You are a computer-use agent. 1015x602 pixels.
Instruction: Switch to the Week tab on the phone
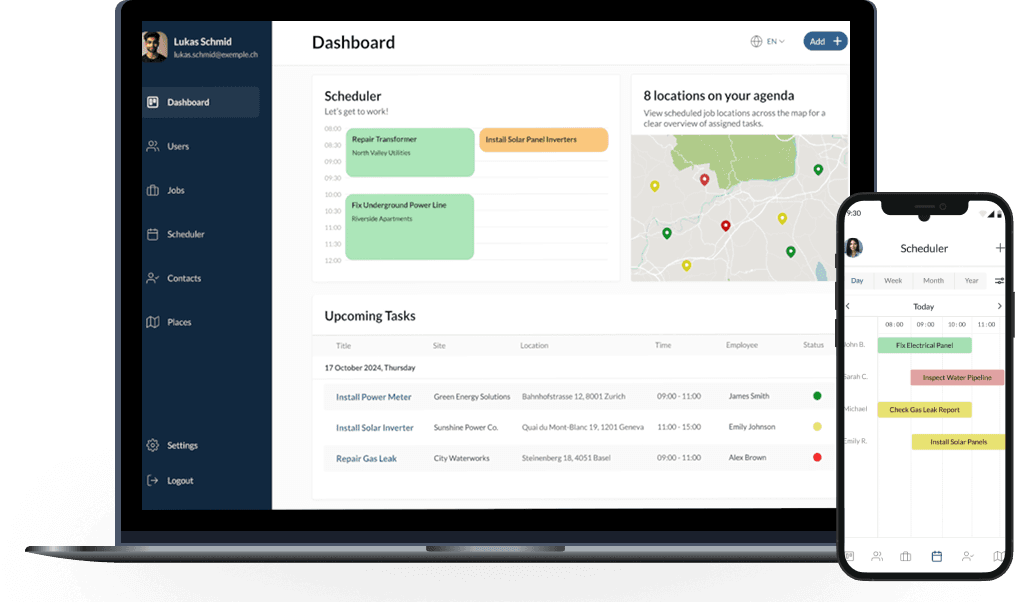coord(893,281)
